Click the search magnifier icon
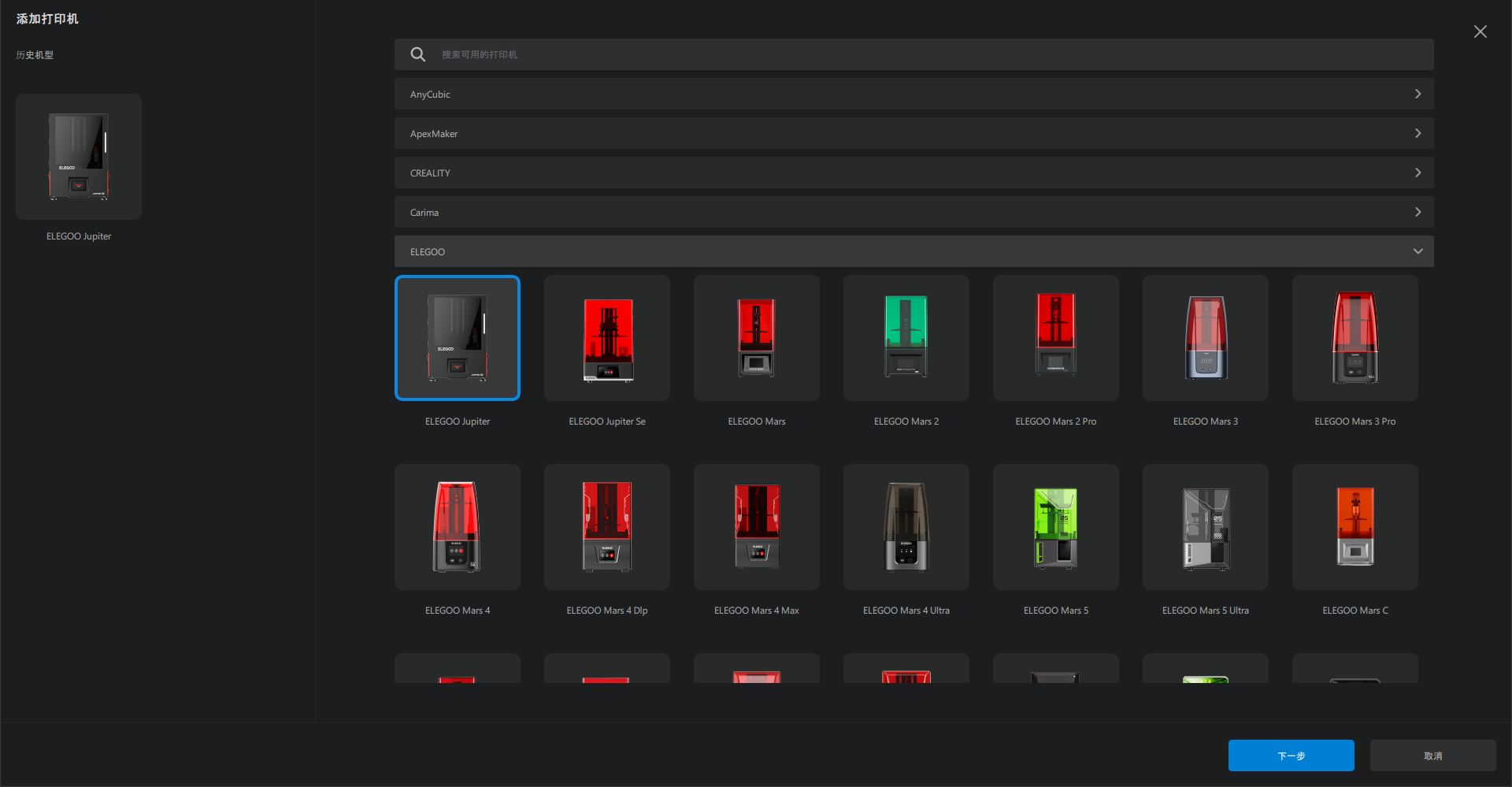Image resolution: width=1512 pixels, height=787 pixels. [417, 54]
